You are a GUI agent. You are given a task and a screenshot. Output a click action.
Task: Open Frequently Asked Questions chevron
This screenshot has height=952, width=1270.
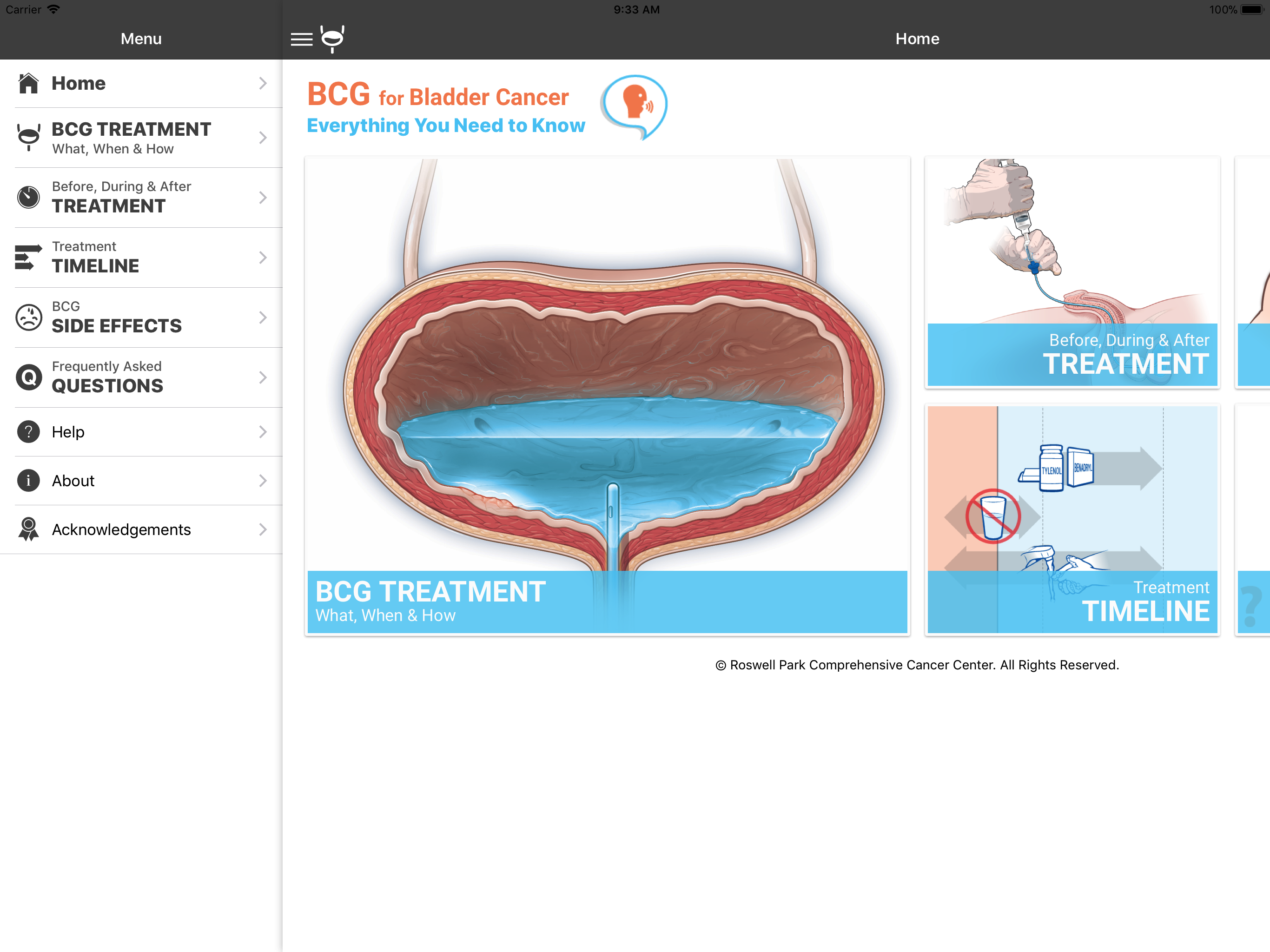pyautogui.click(x=263, y=377)
